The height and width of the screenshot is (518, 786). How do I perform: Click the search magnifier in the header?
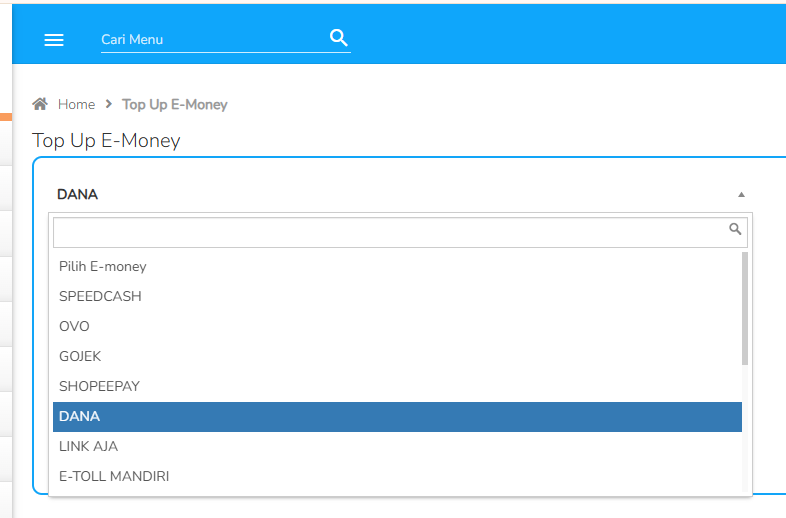[x=338, y=38]
